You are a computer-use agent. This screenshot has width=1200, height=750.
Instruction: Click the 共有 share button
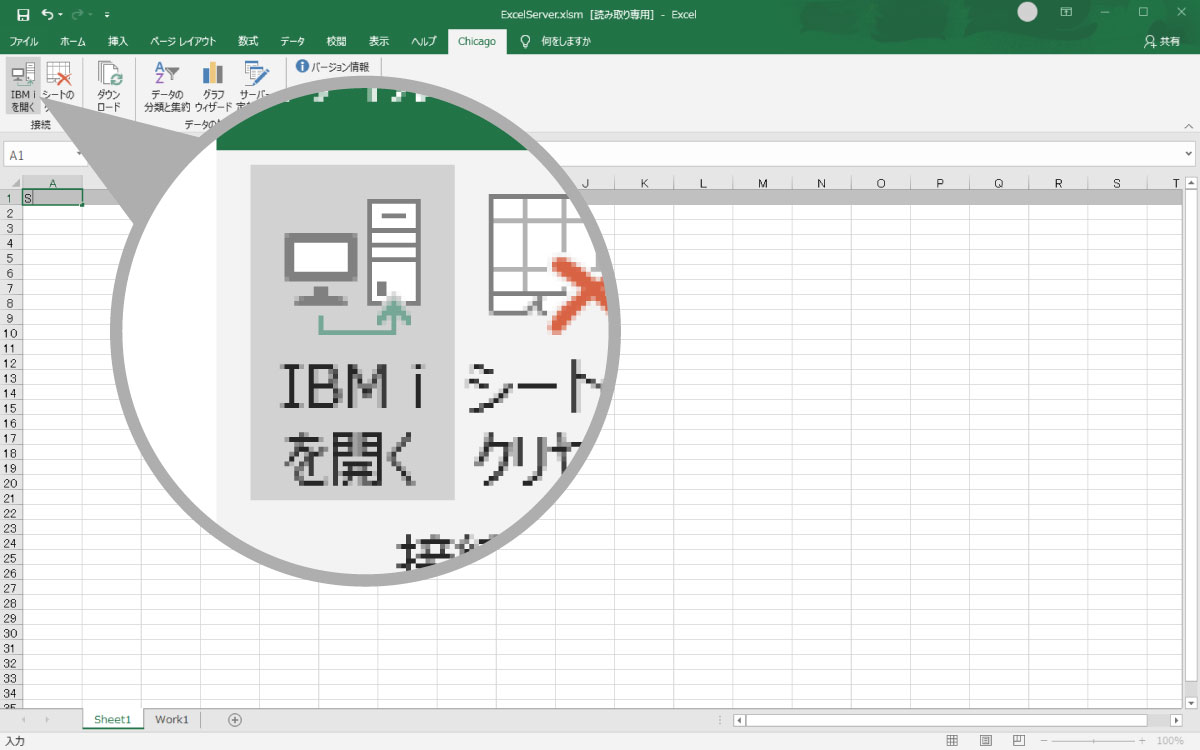(x=1161, y=41)
